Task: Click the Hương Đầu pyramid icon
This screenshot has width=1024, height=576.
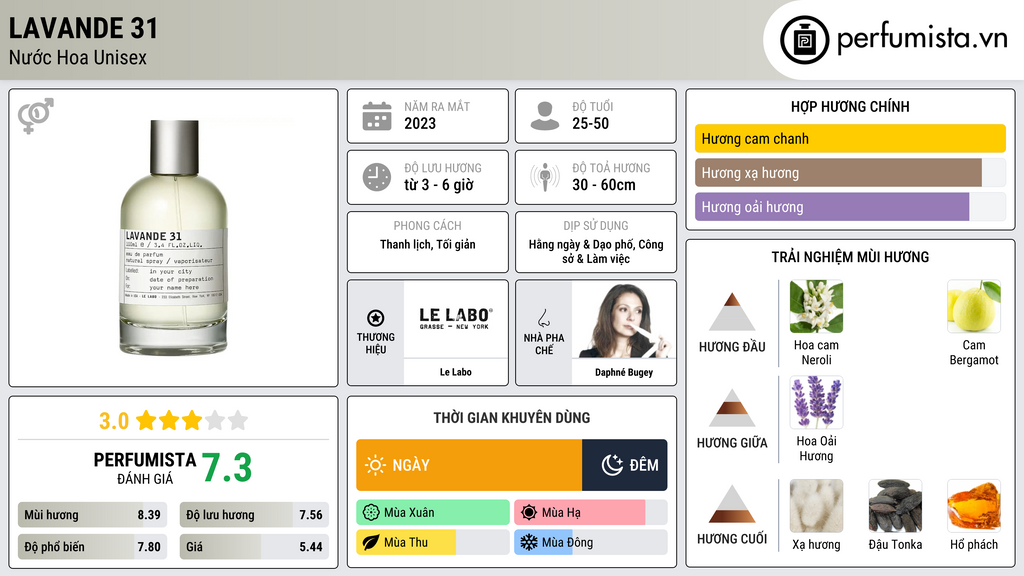Action: tap(732, 312)
